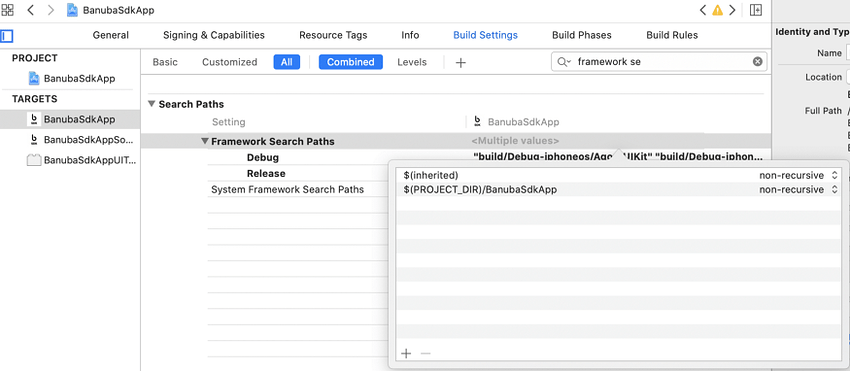Click the yellow warning issue icon
850x371 pixels.
pyautogui.click(x=717, y=10)
